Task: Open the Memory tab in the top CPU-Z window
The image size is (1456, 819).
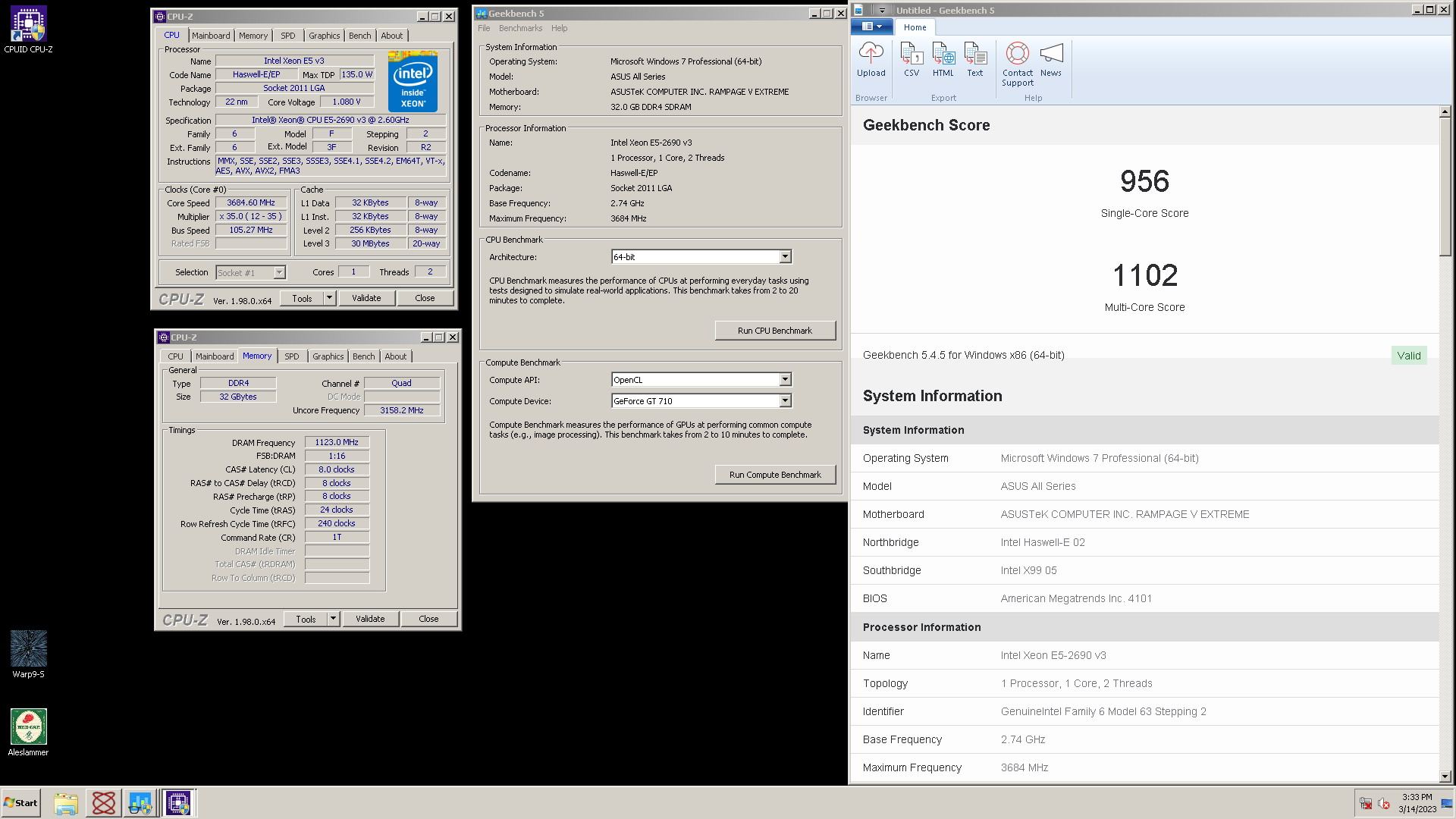Action: [253, 36]
